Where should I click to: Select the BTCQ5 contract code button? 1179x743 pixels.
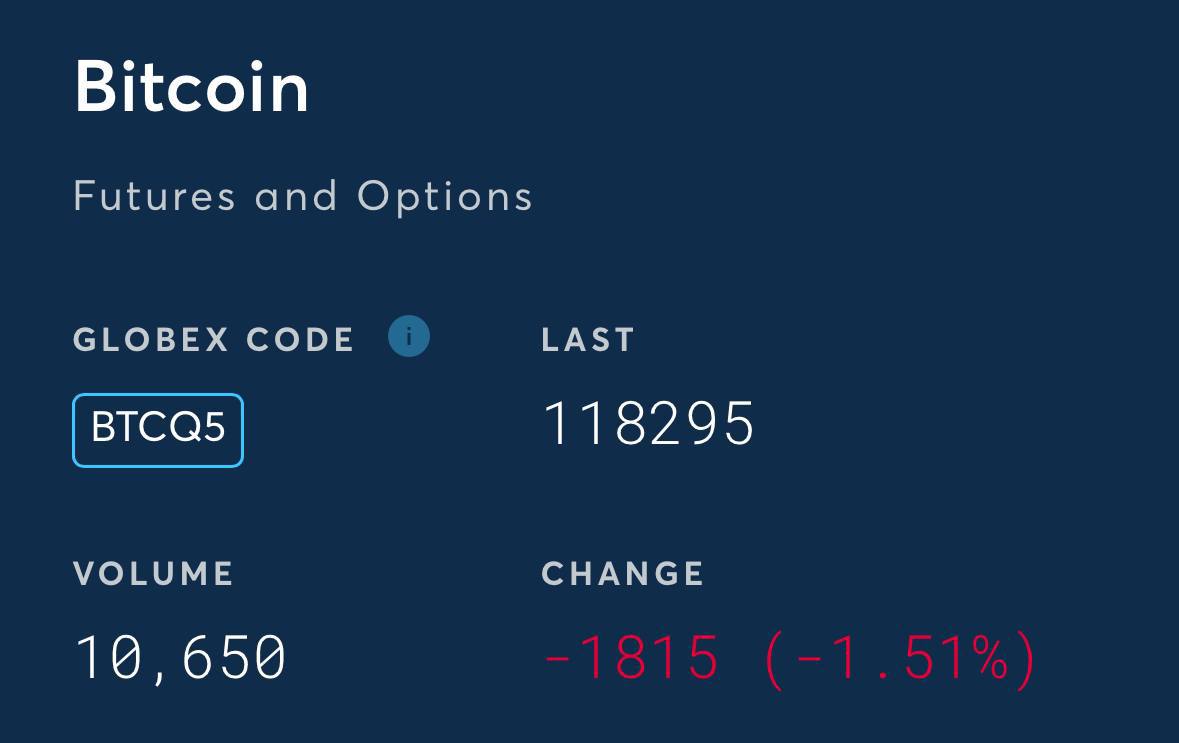pos(158,430)
